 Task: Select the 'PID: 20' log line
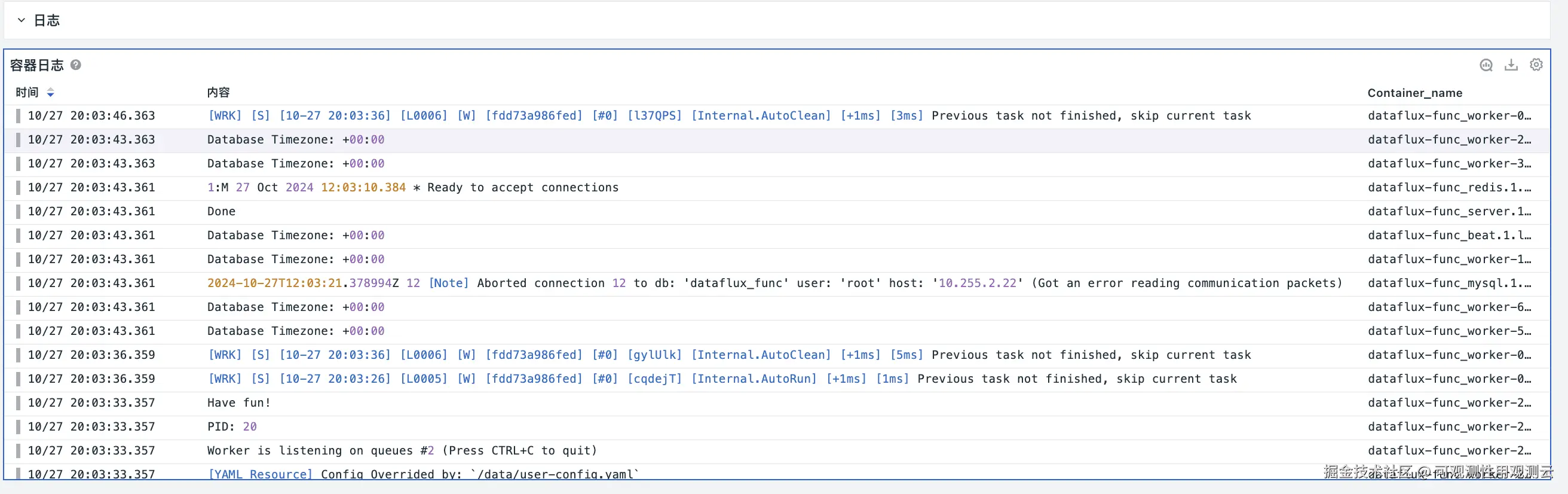(232, 426)
